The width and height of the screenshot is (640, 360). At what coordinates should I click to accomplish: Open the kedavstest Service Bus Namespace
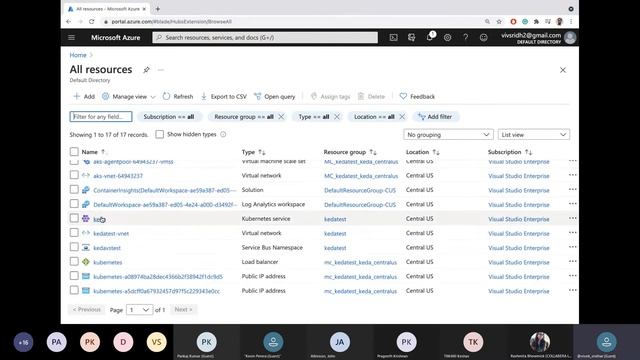point(107,248)
